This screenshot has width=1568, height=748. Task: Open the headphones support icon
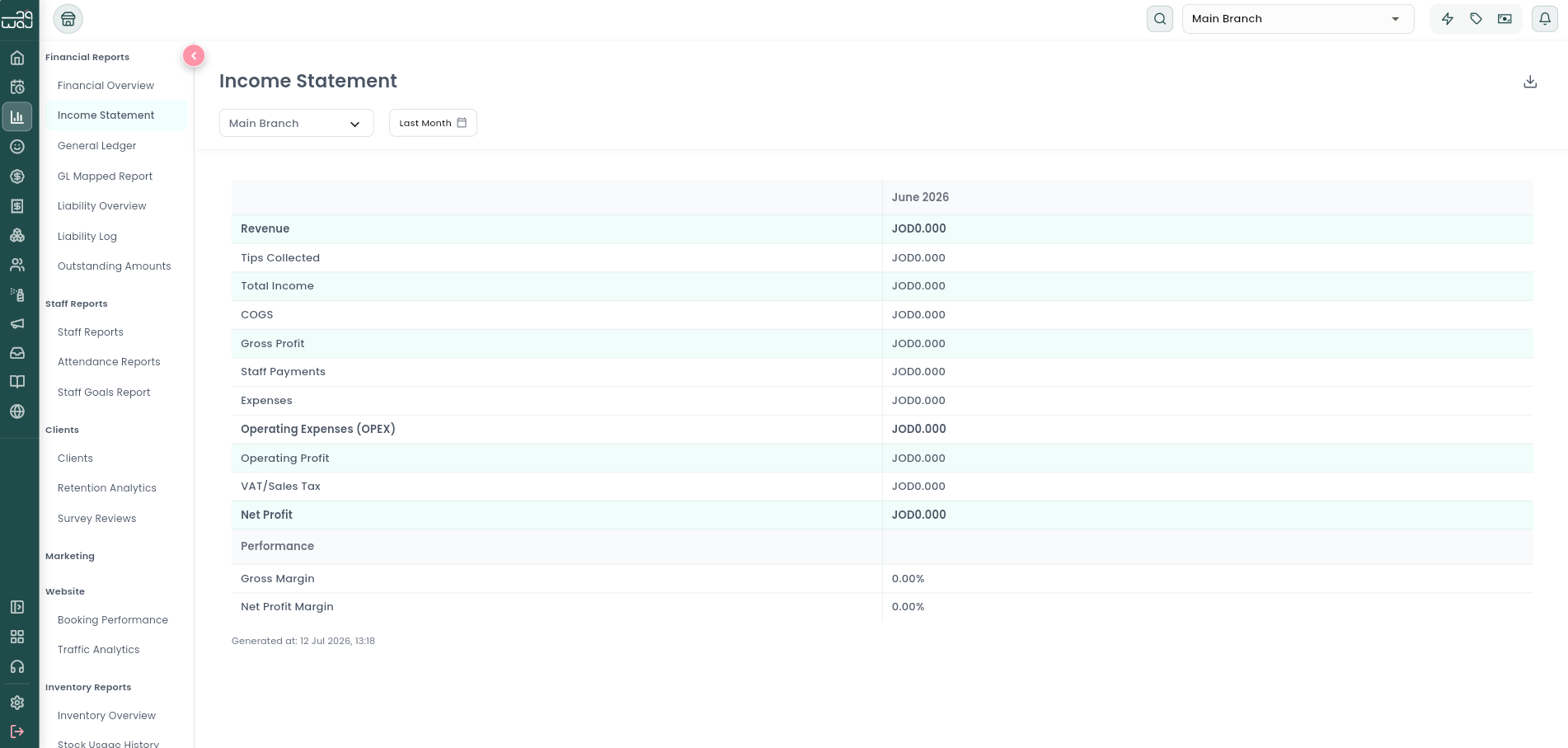[x=17, y=666]
